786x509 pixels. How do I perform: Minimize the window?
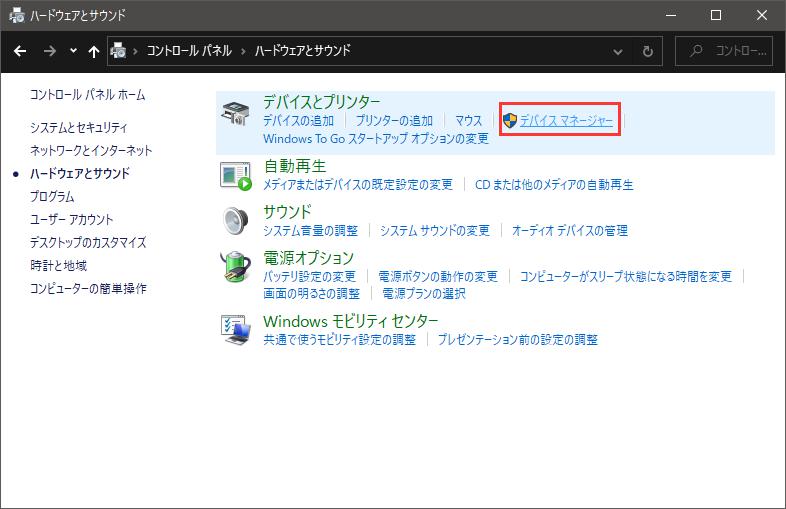pyautogui.click(x=671, y=15)
